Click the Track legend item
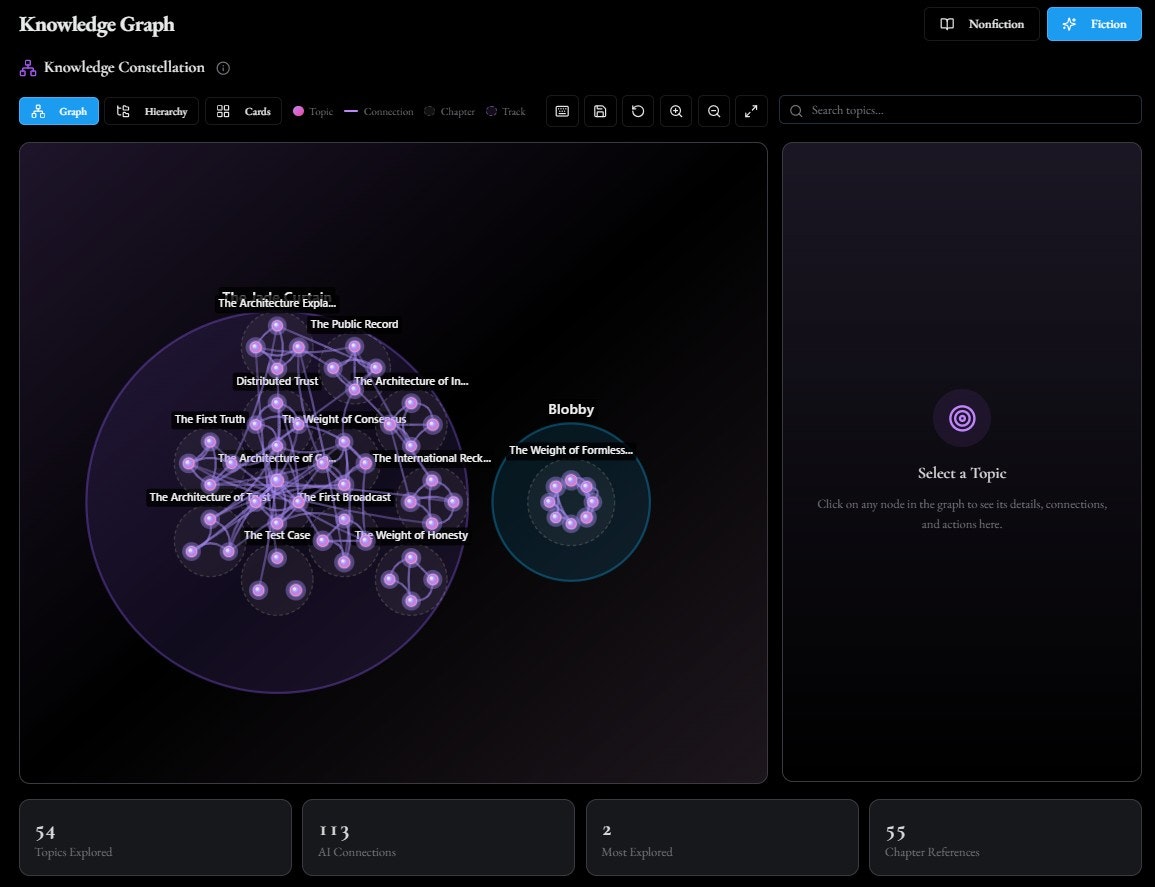 click(506, 111)
